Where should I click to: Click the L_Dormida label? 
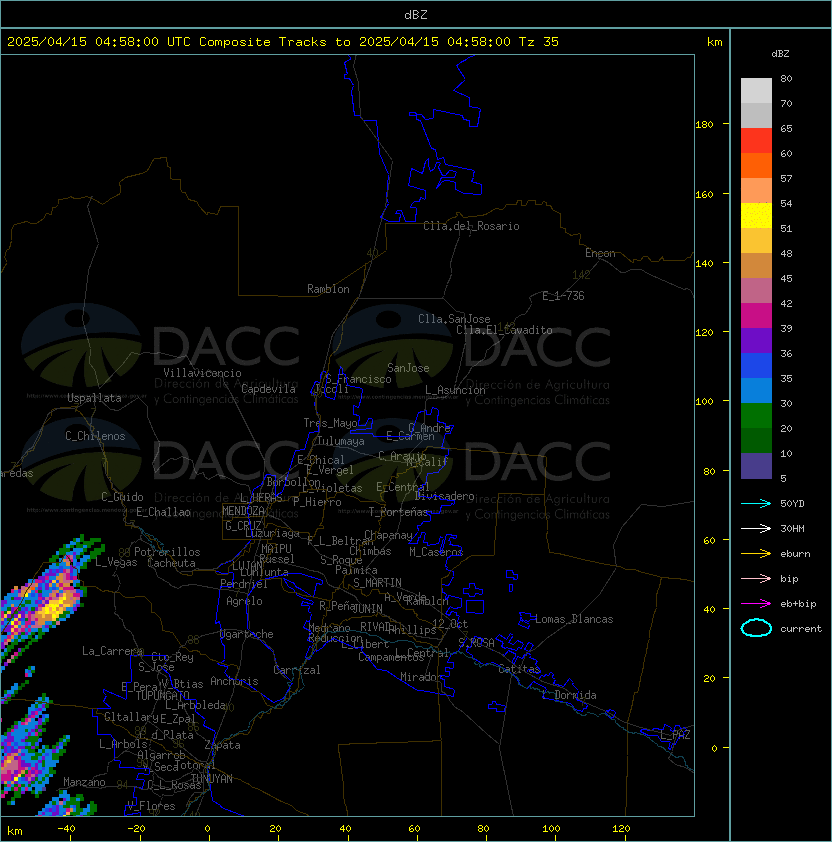[x=569, y=695]
